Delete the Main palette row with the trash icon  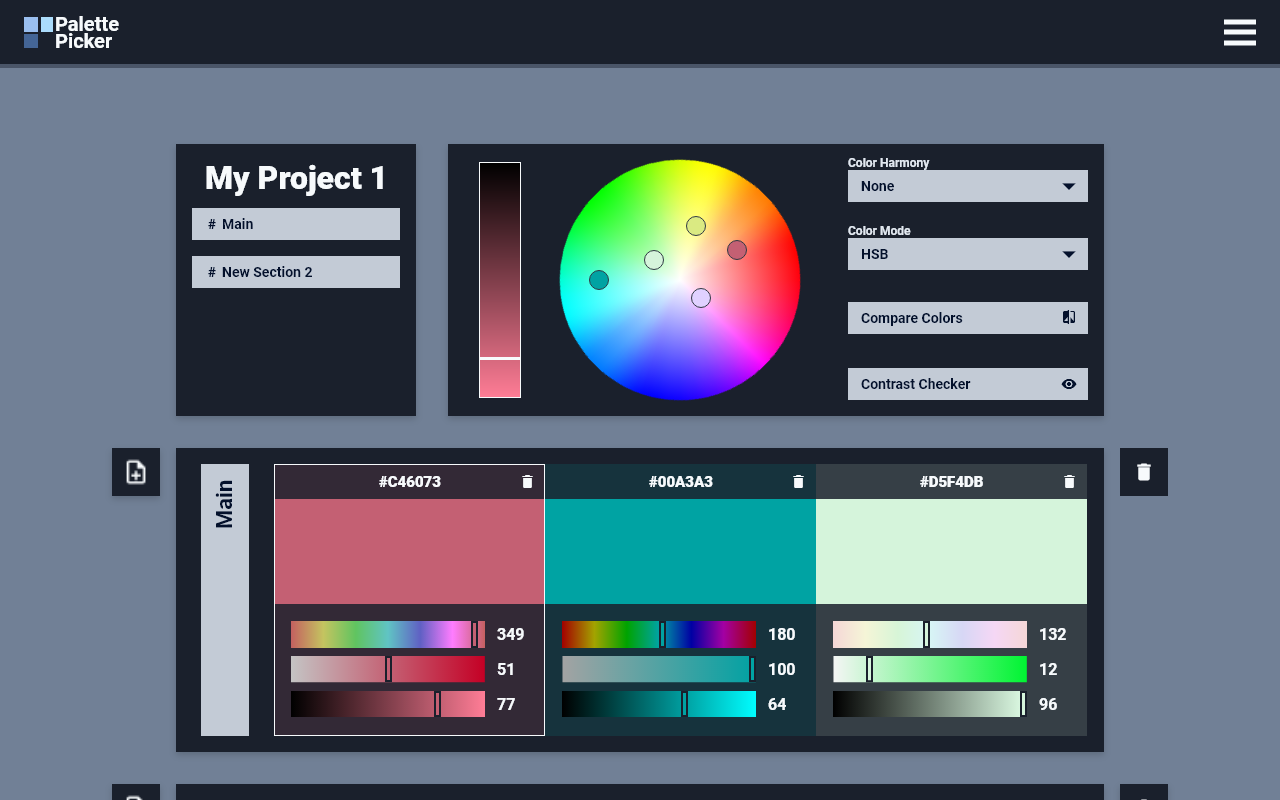point(1143,471)
